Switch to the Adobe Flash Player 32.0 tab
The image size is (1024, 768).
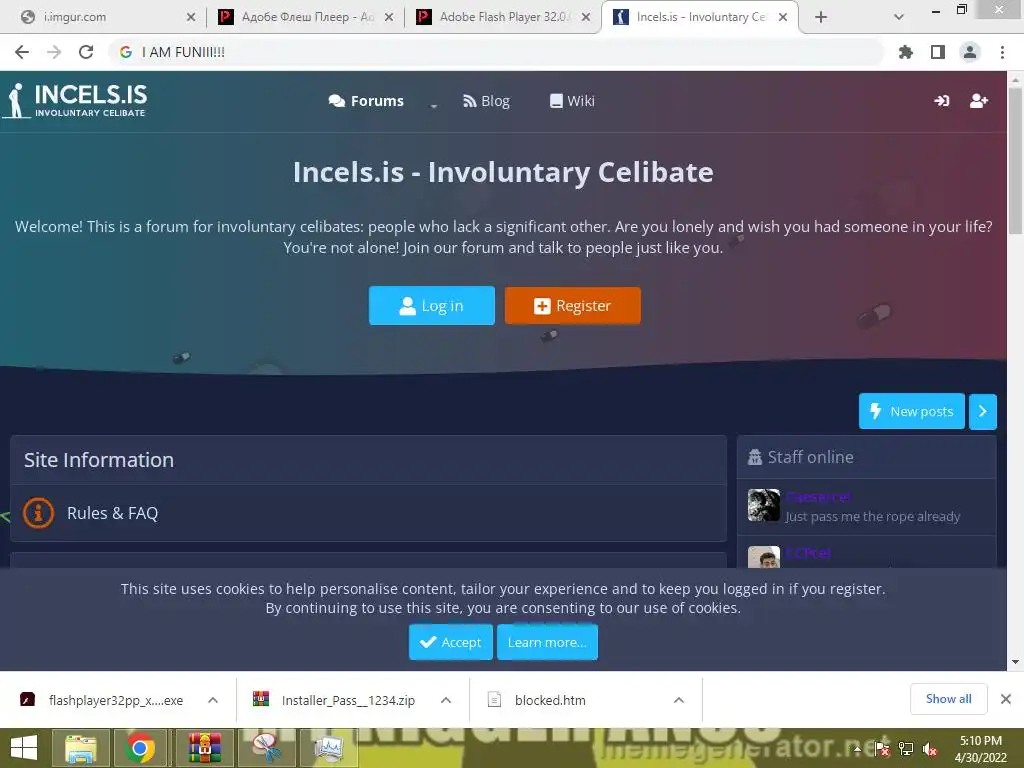(502, 17)
